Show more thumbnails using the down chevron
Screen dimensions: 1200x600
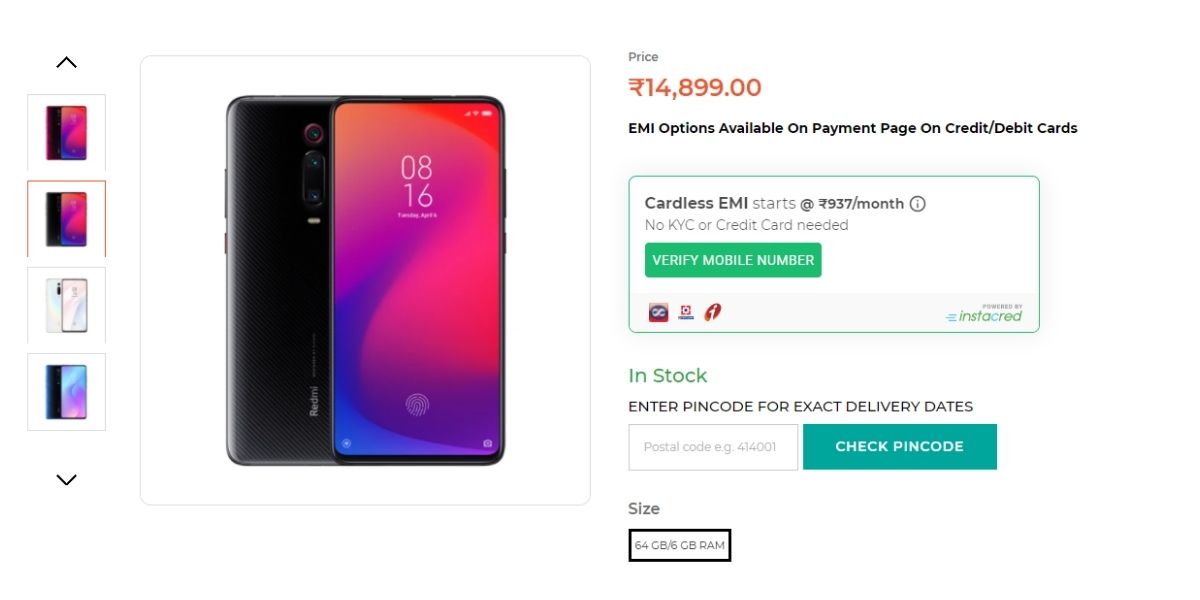(x=66, y=479)
